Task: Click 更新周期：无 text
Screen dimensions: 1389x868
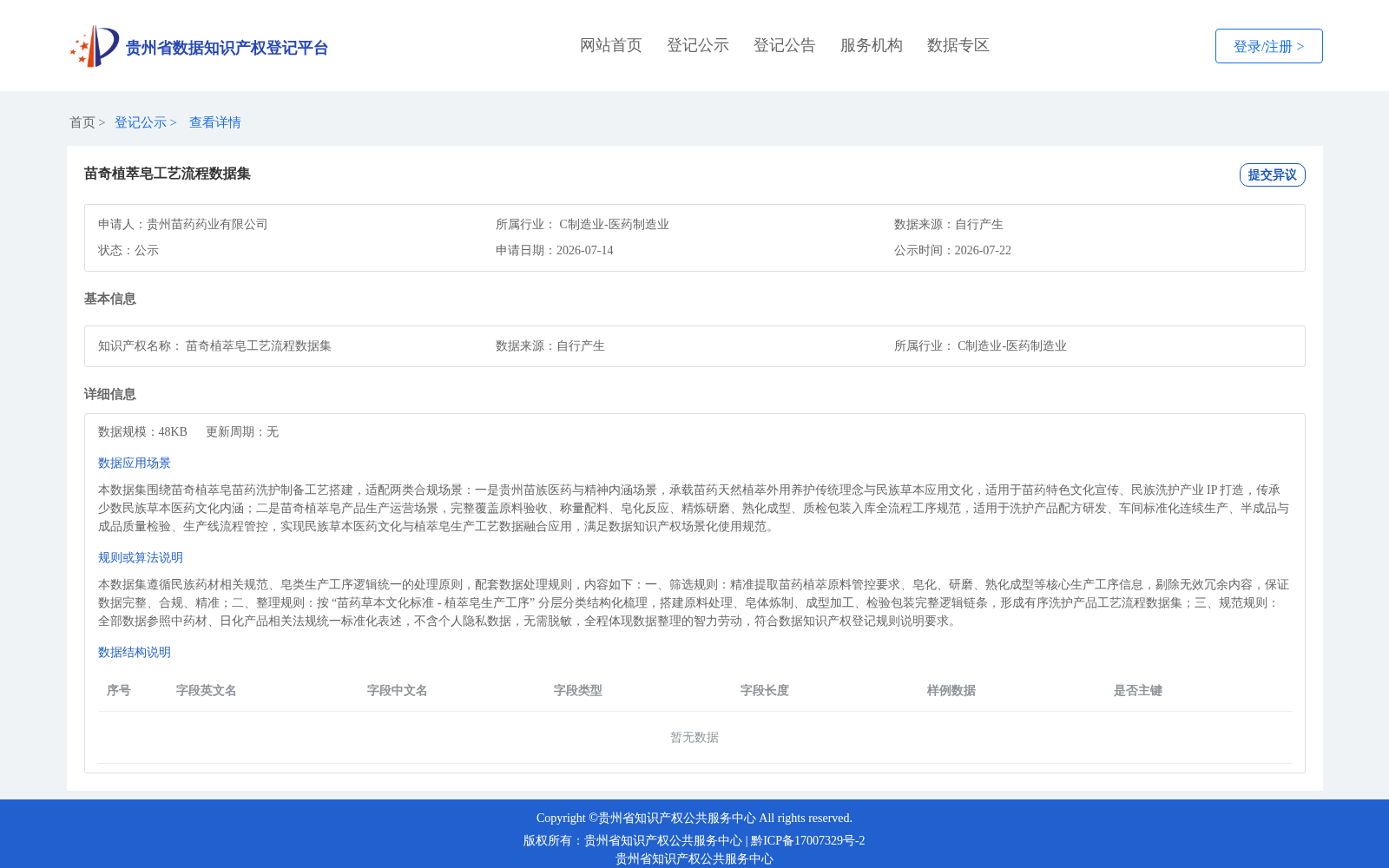Action: click(242, 431)
